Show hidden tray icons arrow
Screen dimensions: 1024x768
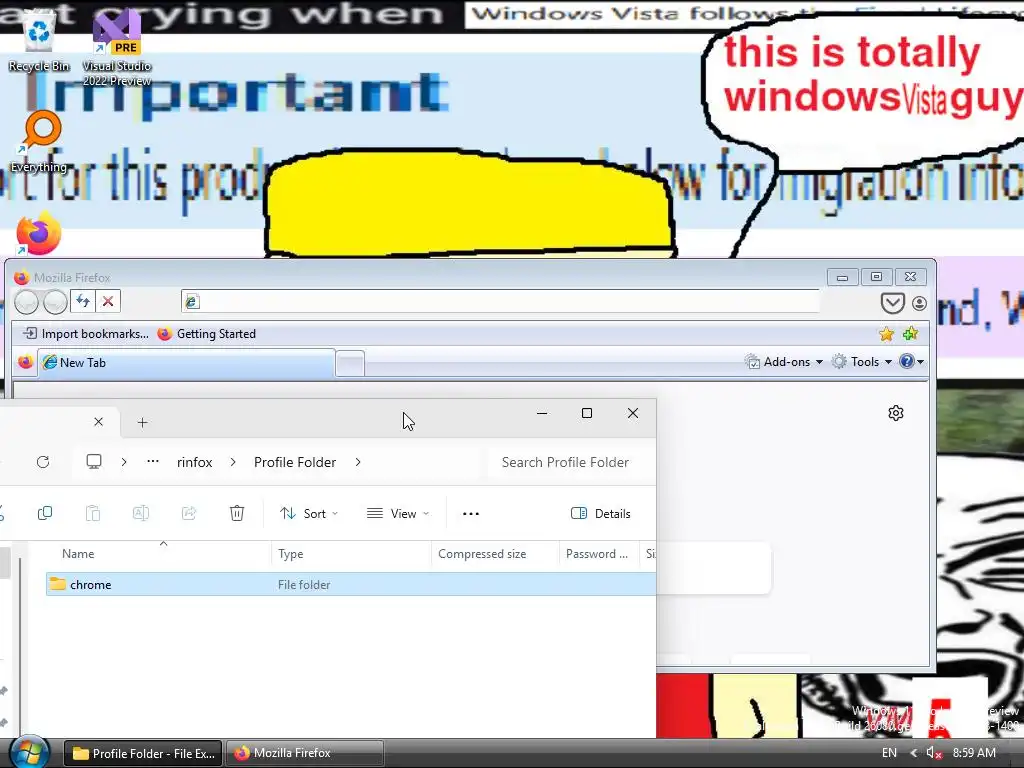(x=913, y=753)
